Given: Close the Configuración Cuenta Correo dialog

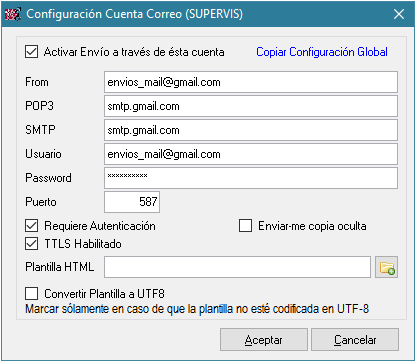Looking at the screenshot, I should coord(399,14).
